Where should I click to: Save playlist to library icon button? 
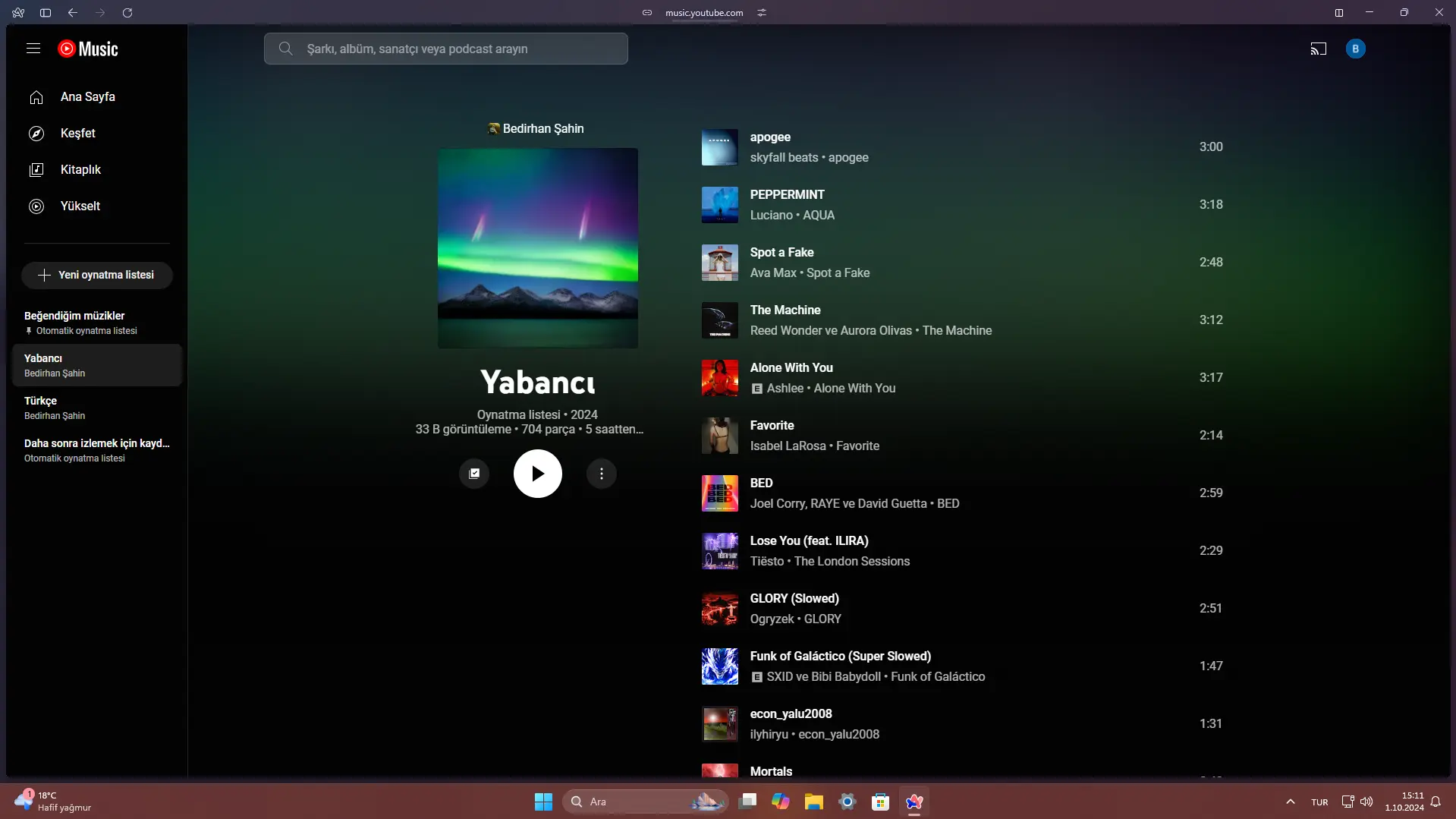pyautogui.click(x=474, y=474)
